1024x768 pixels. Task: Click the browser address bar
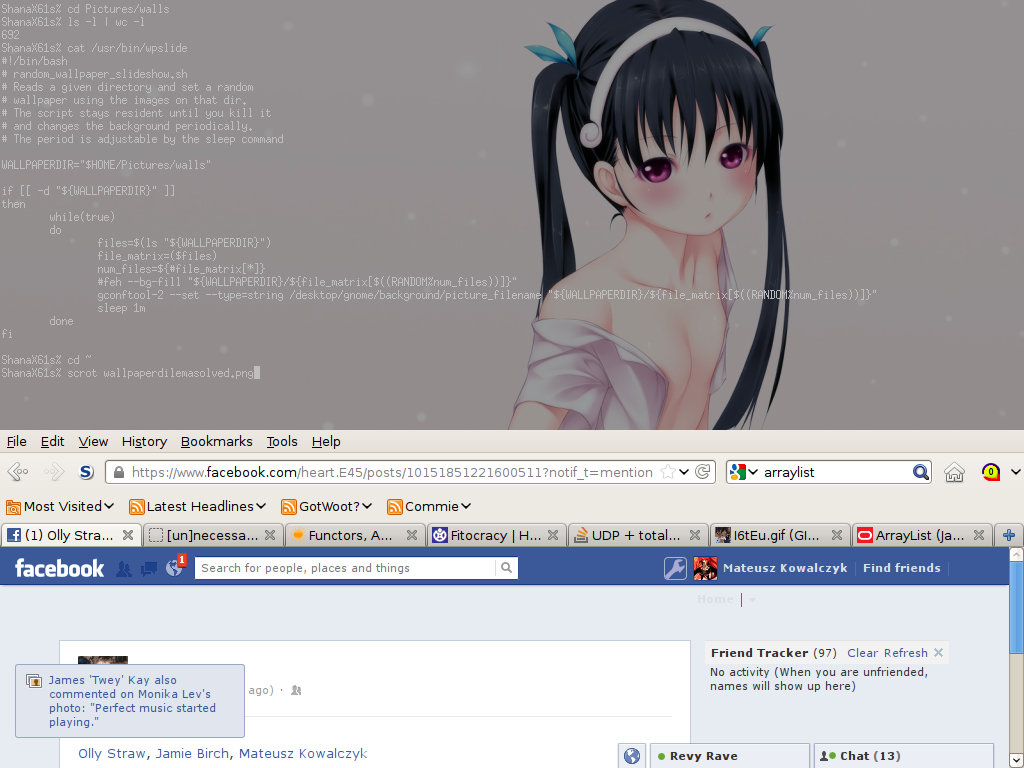pos(392,472)
